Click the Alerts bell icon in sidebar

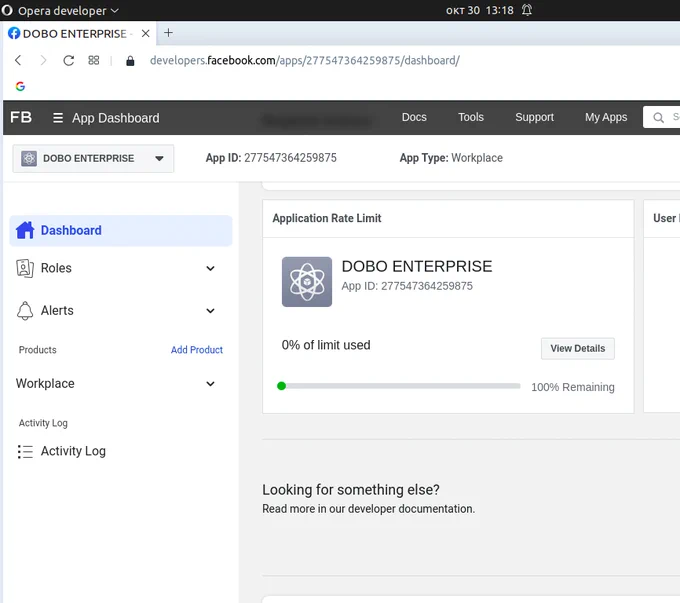tap(25, 311)
